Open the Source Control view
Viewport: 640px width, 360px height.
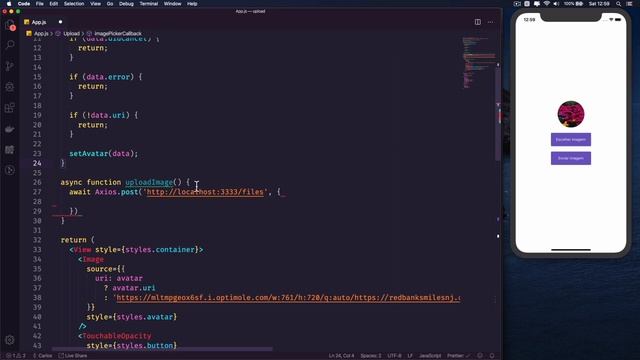[10, 66]
